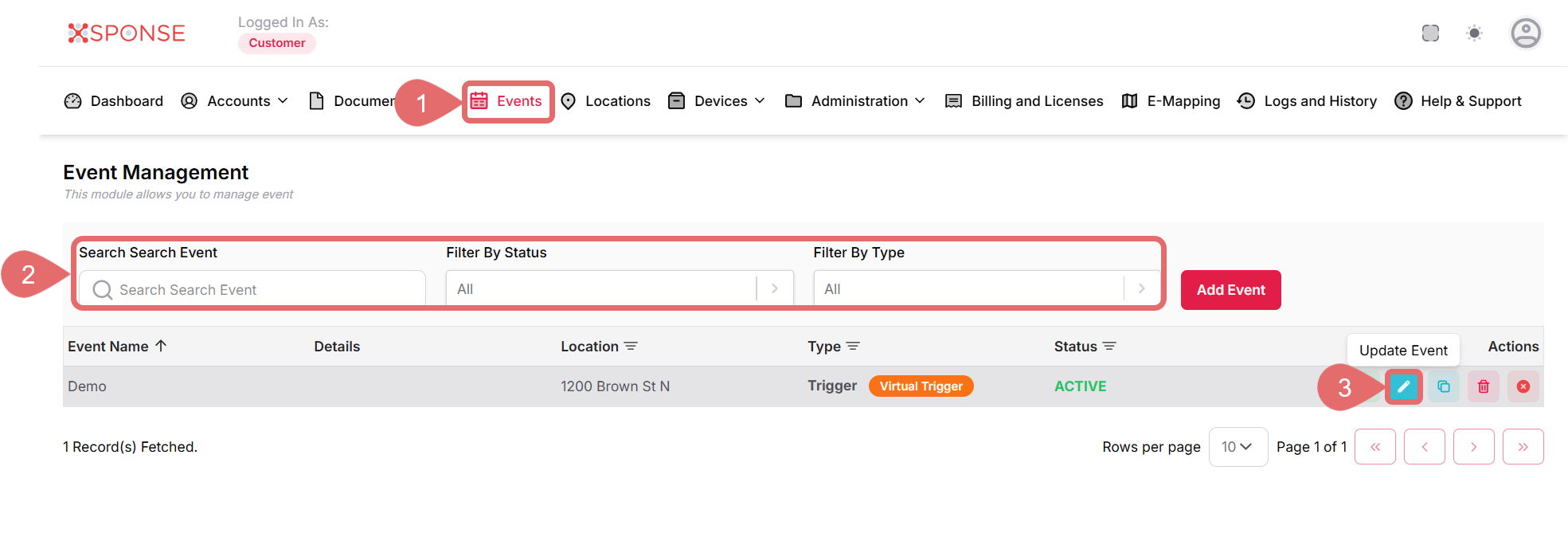Click the fullscreen square icon in header

pyautogui.click(x=1430, y=33)
